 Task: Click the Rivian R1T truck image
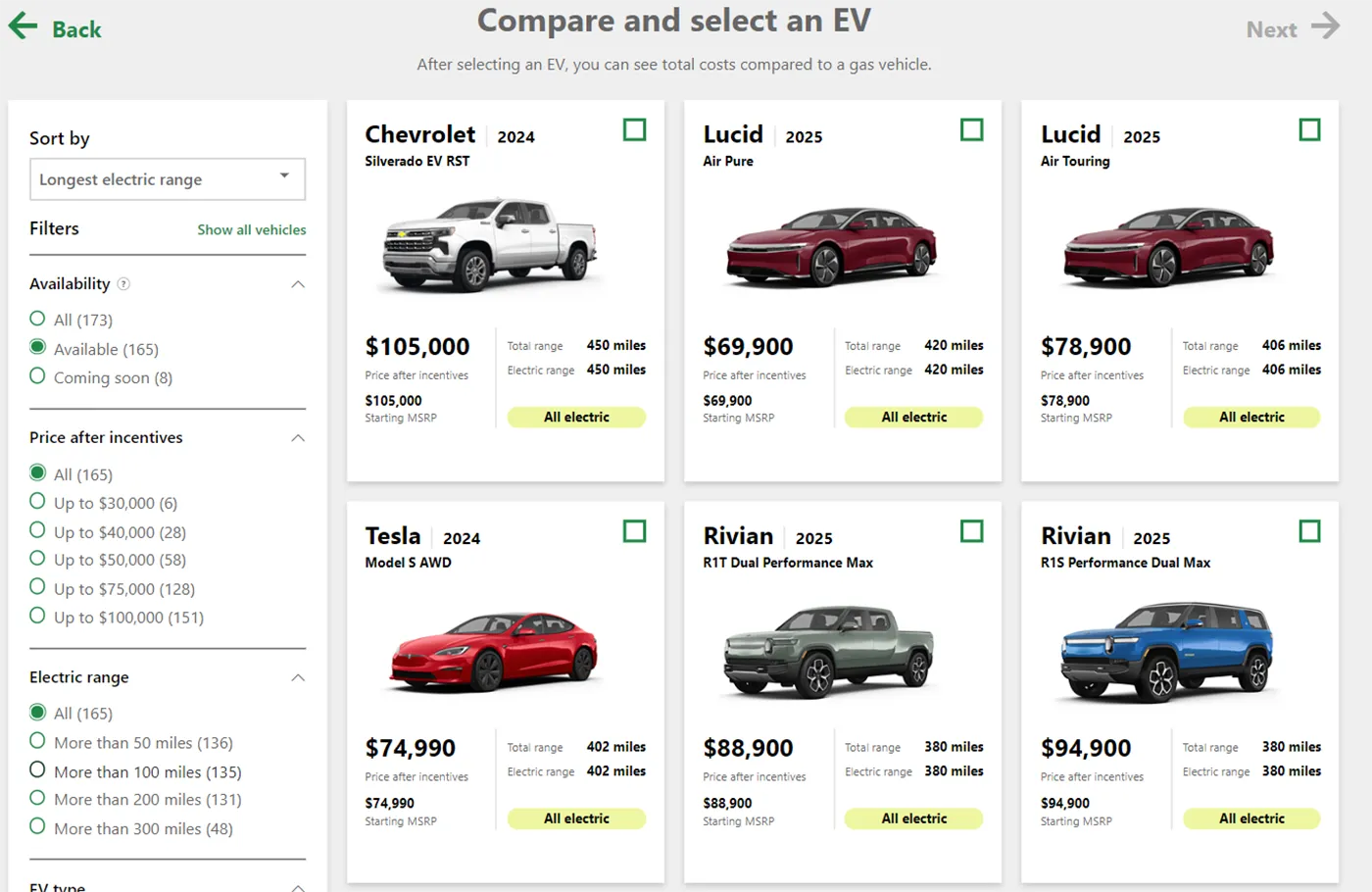point(829,649)
